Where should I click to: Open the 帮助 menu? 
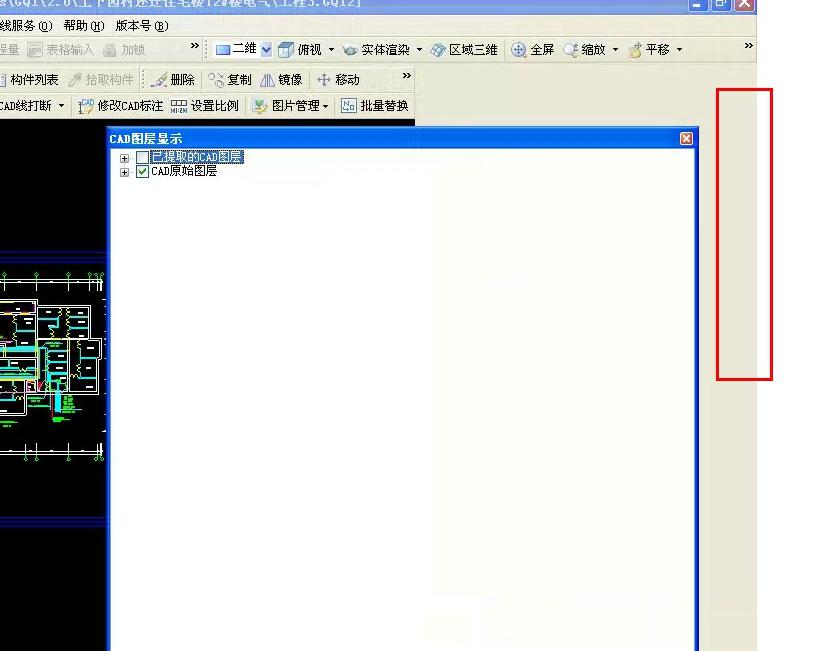(x=82, y=26)
